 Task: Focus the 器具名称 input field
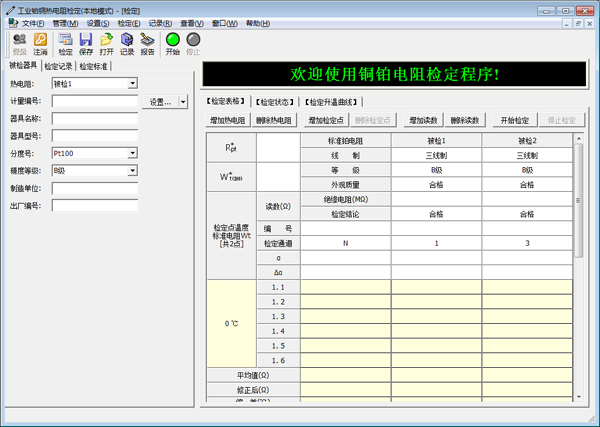[95, 119]
